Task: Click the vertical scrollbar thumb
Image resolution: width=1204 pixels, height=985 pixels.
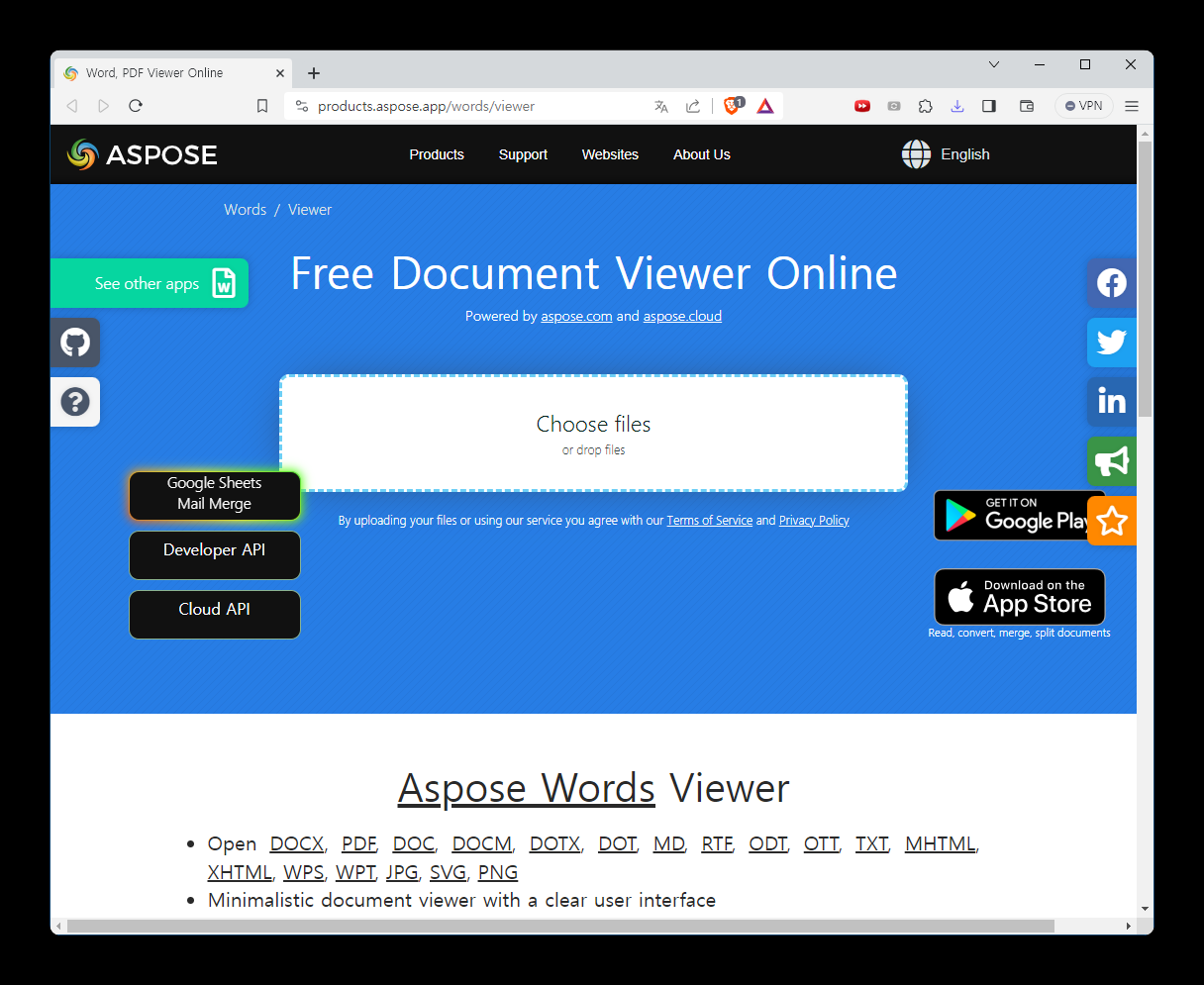Action: tap(1145, 279)
